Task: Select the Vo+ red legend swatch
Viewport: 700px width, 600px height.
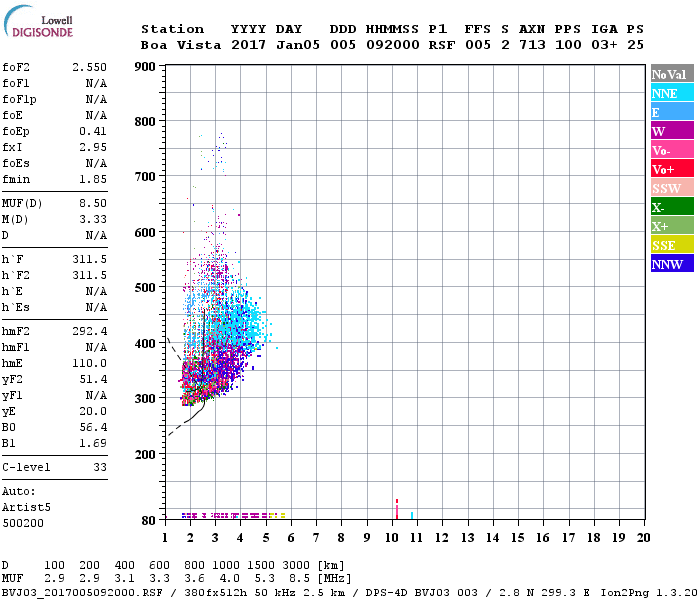Action: (672, 169)
